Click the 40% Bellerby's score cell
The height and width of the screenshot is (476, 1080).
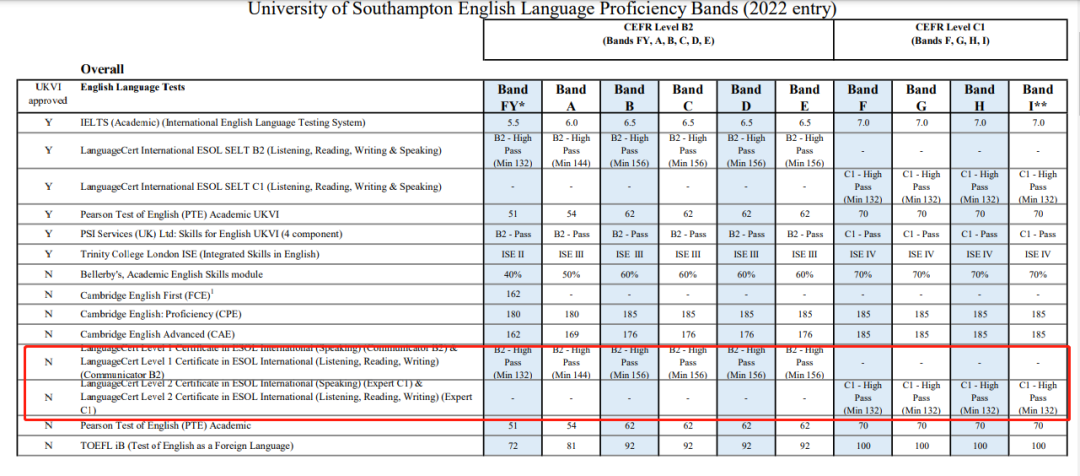coord(512,273)
